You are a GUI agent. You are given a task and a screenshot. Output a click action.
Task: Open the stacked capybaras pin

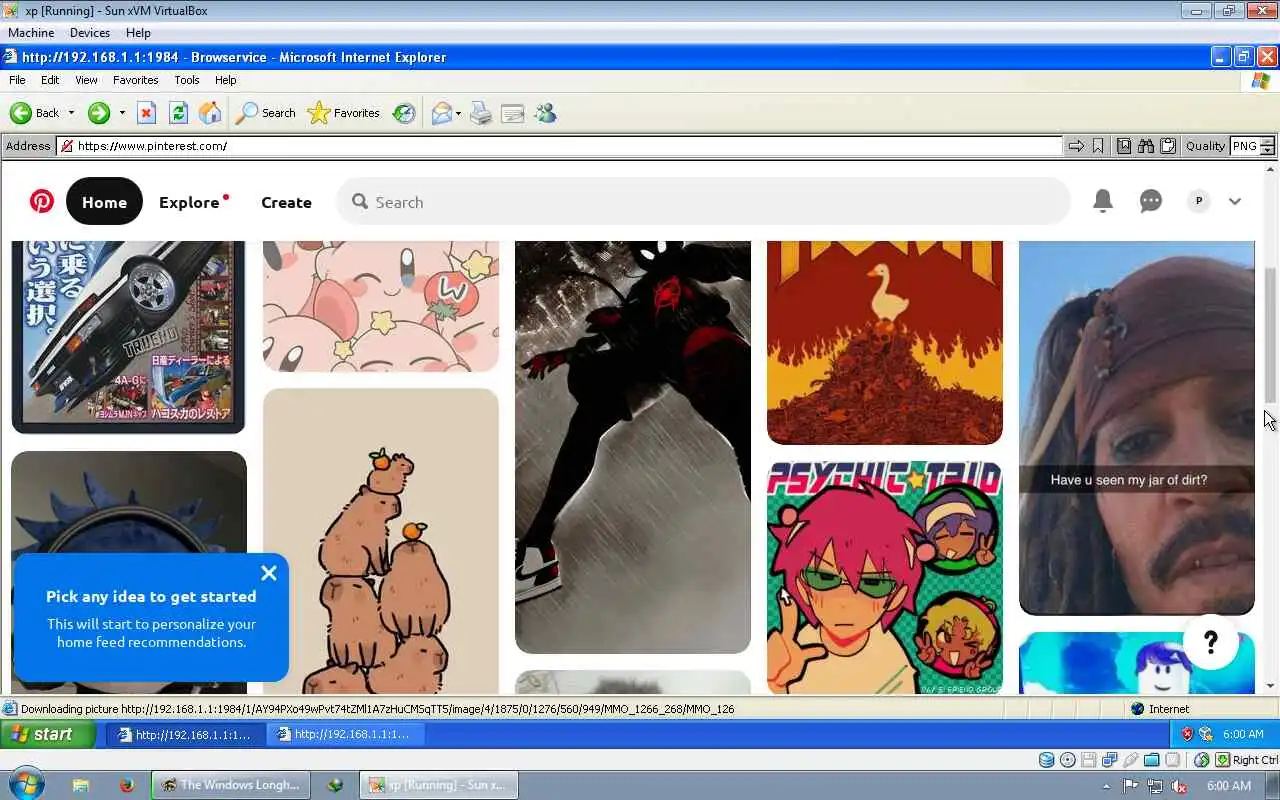point(381,541)
